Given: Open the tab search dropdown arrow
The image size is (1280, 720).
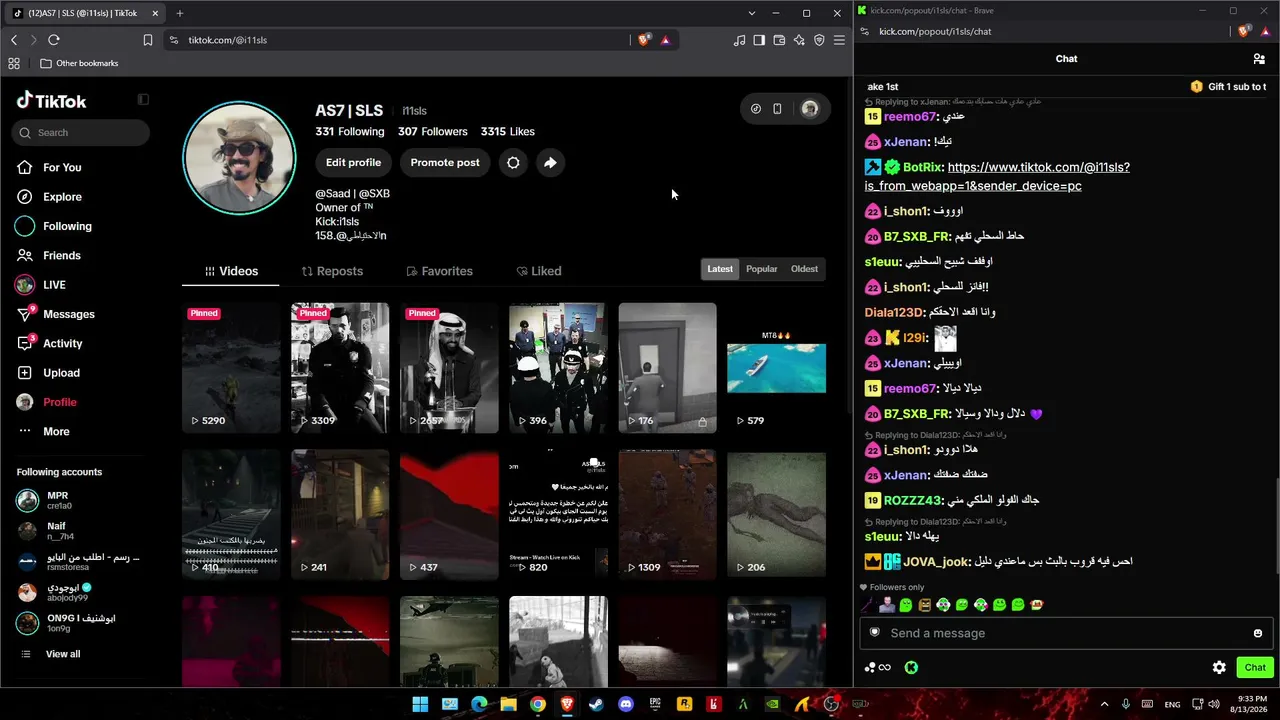Looking at the screenshot, I should [751, 13].
